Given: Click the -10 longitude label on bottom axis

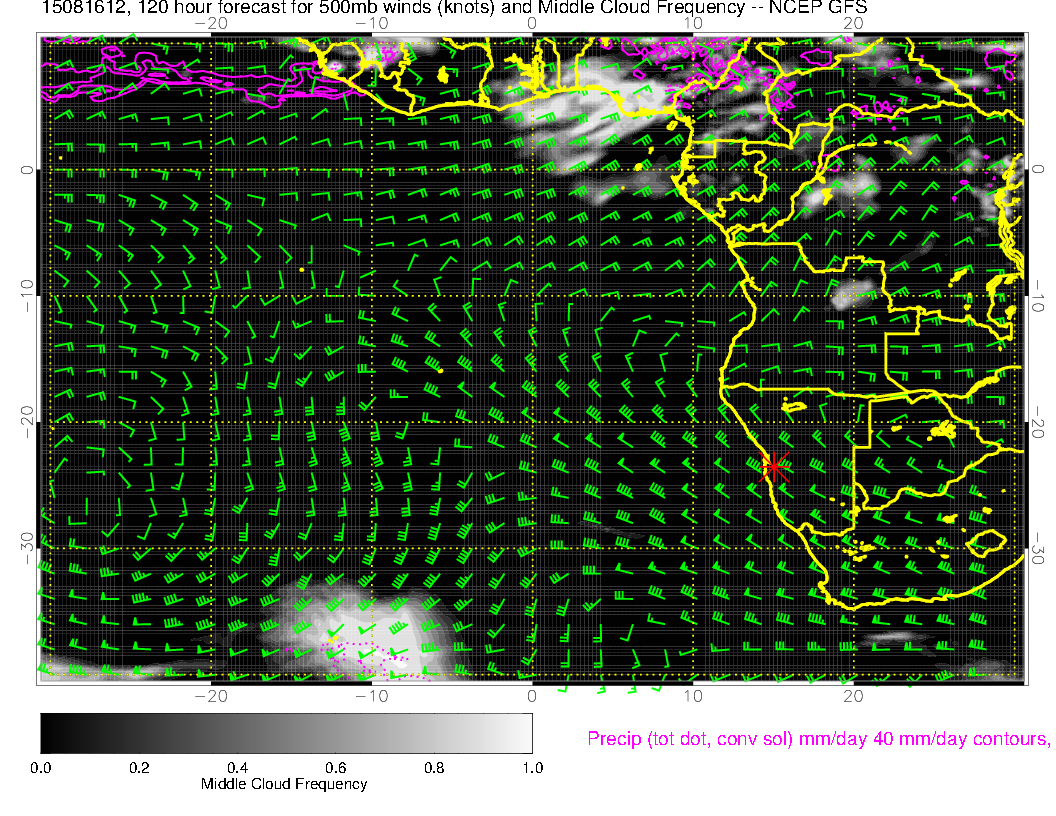Looking at the screenshot, I should [x=371, y=696].
